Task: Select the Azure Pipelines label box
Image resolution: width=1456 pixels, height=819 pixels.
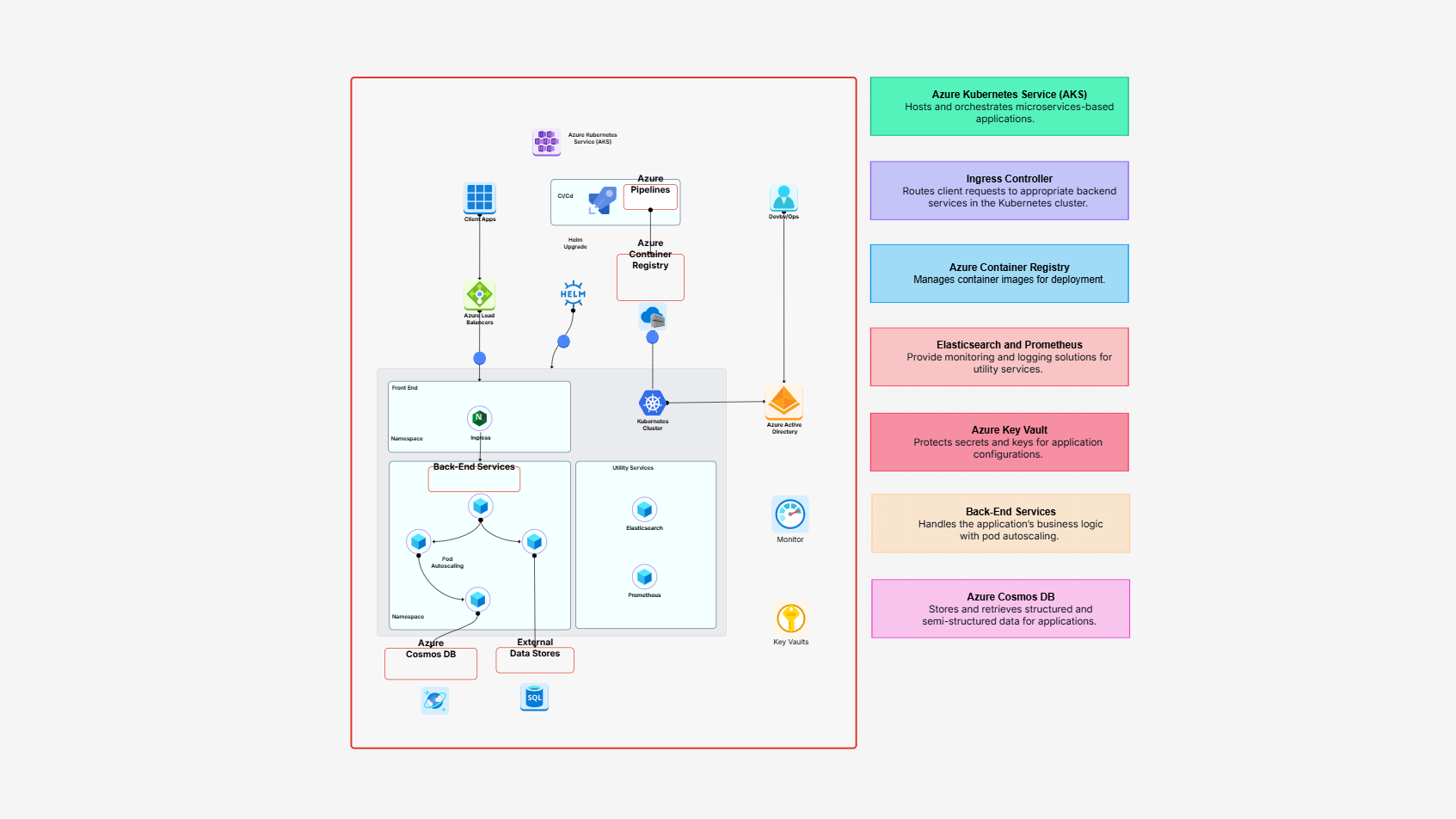Action: coord(650,195)
